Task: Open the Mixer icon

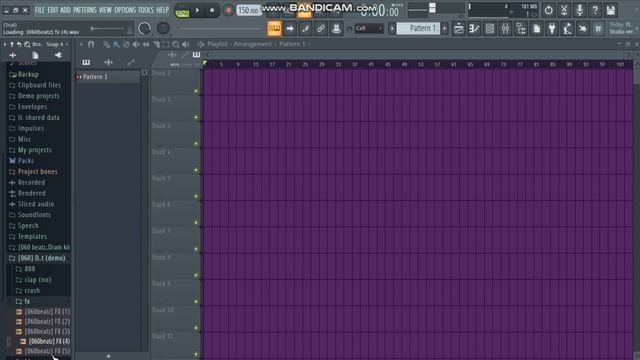Action: click(505, 29)
